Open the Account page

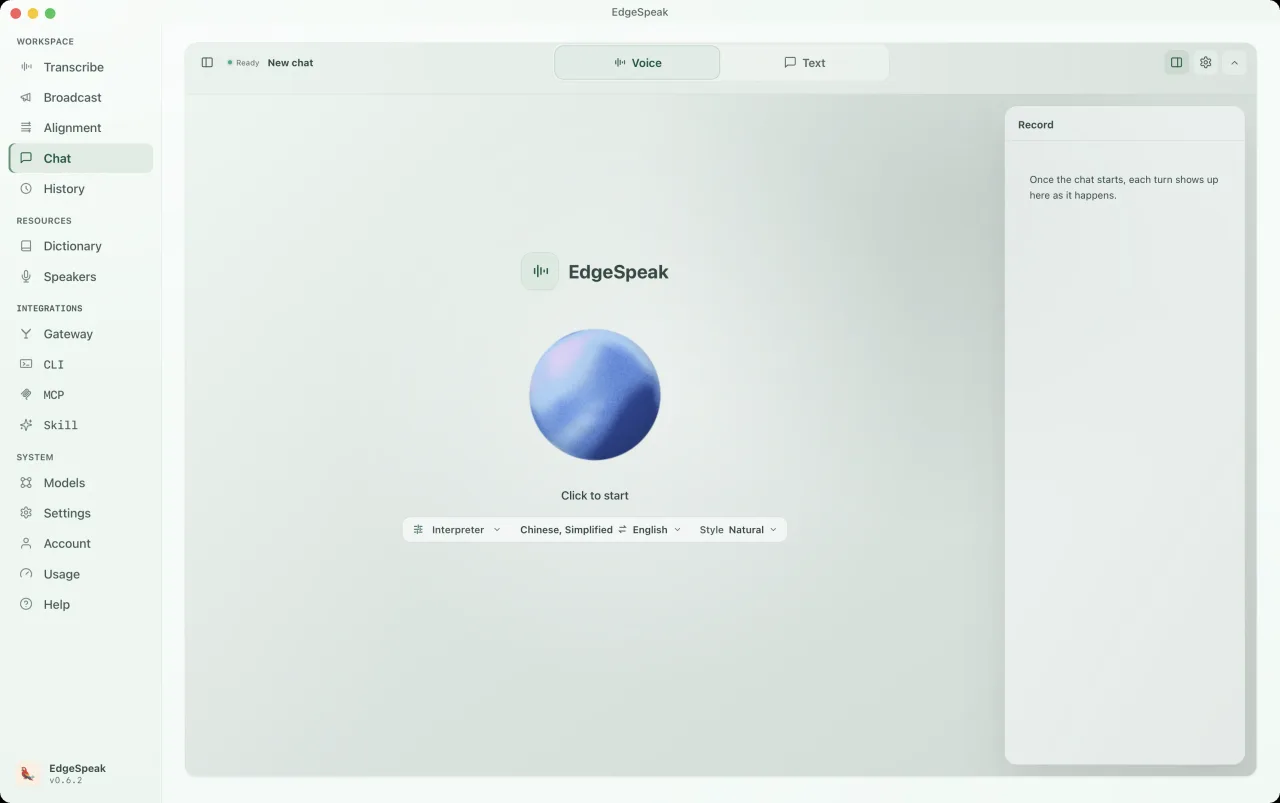click(81, 543)
